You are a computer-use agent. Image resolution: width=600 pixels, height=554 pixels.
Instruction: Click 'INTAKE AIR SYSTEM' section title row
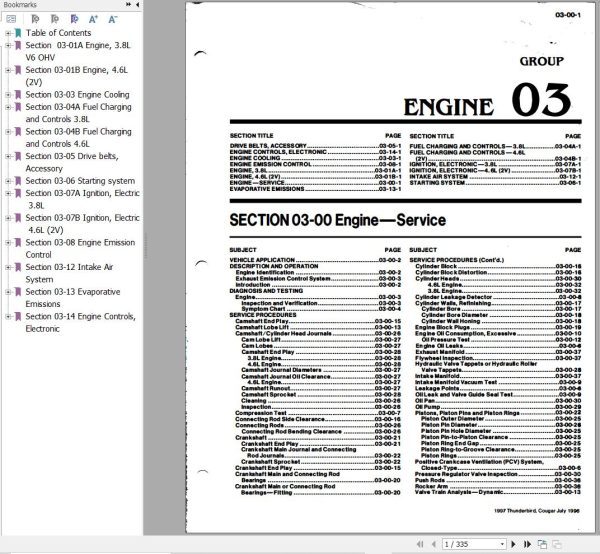(495, 177)
